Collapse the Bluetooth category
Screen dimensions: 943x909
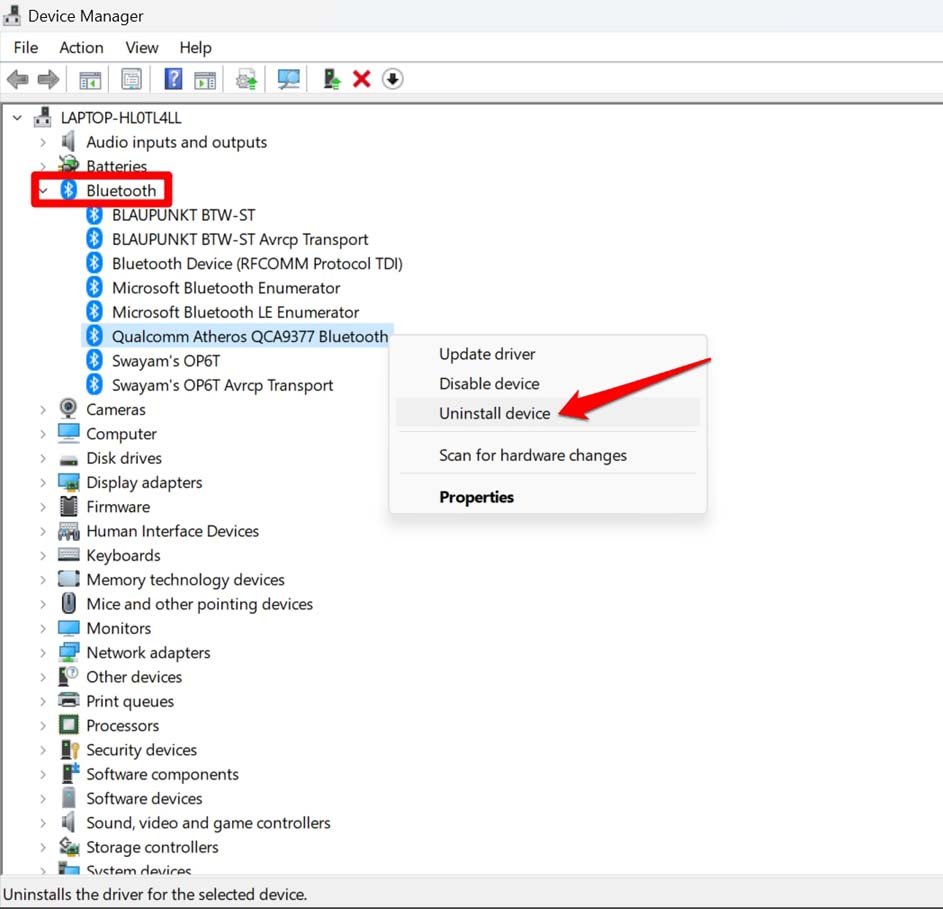[x=43, y=191]
